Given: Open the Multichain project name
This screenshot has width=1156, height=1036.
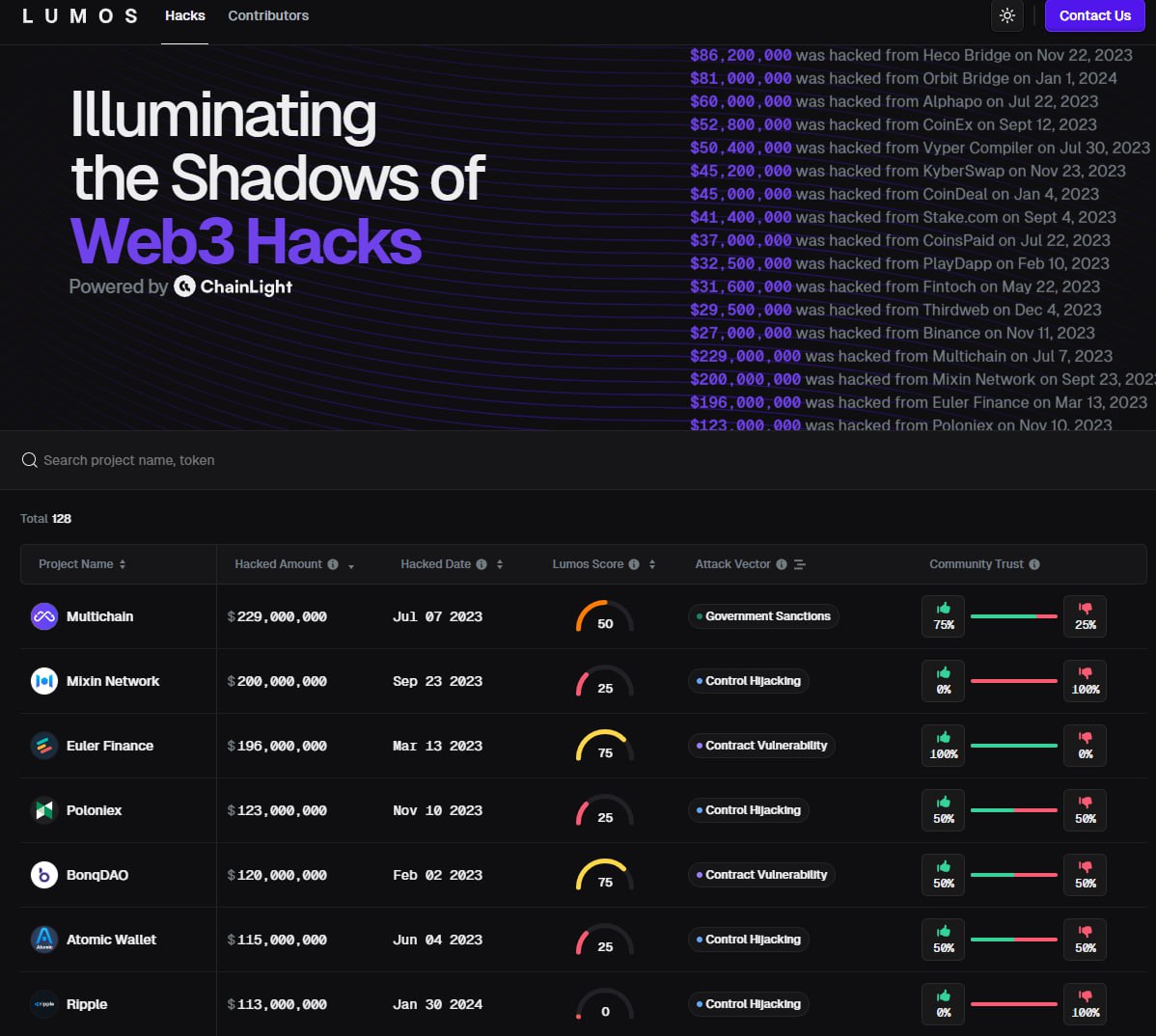Looking at the screenshot, I should tap(99, 616).
